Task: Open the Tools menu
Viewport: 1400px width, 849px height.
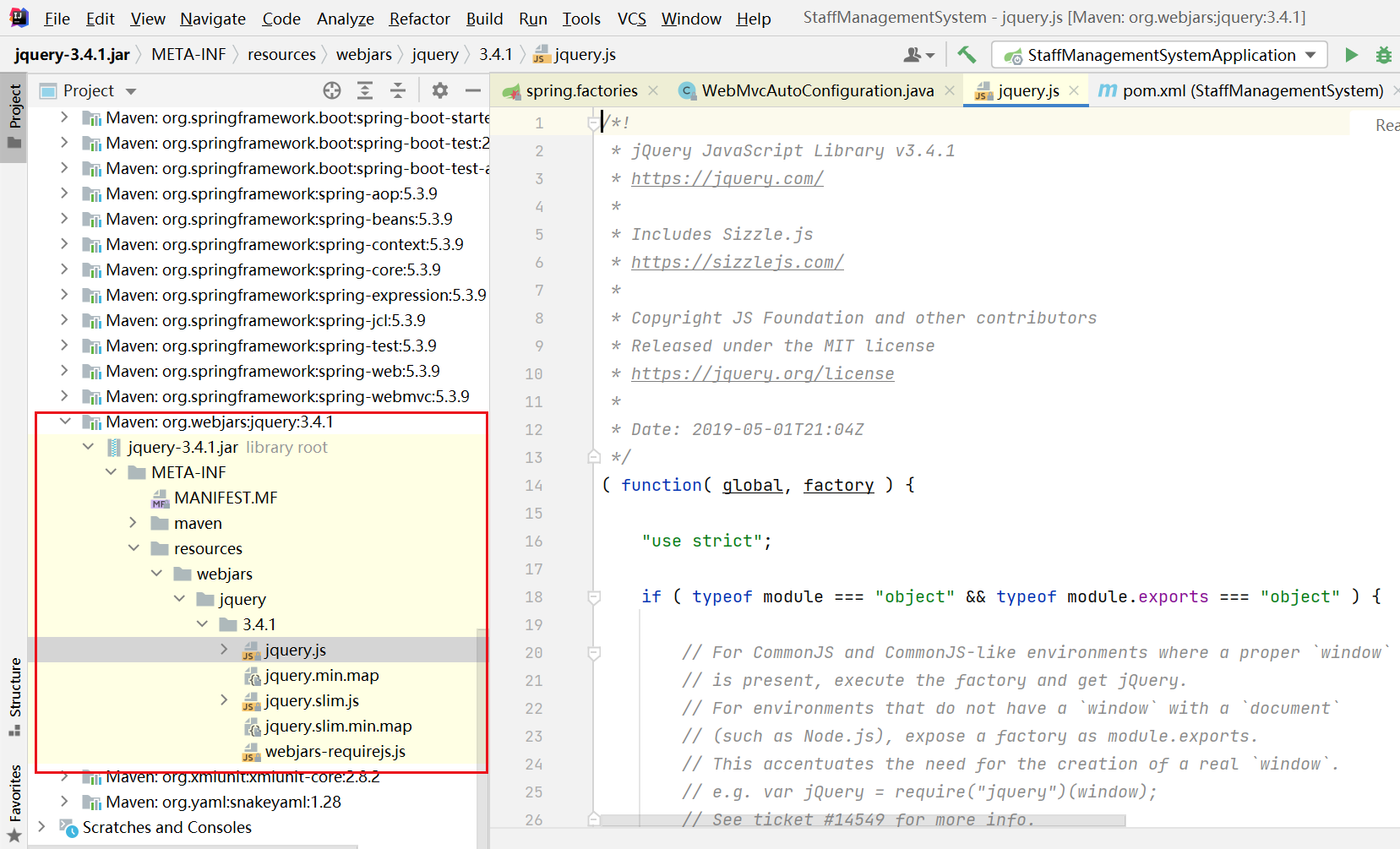Action: point(581,19)
